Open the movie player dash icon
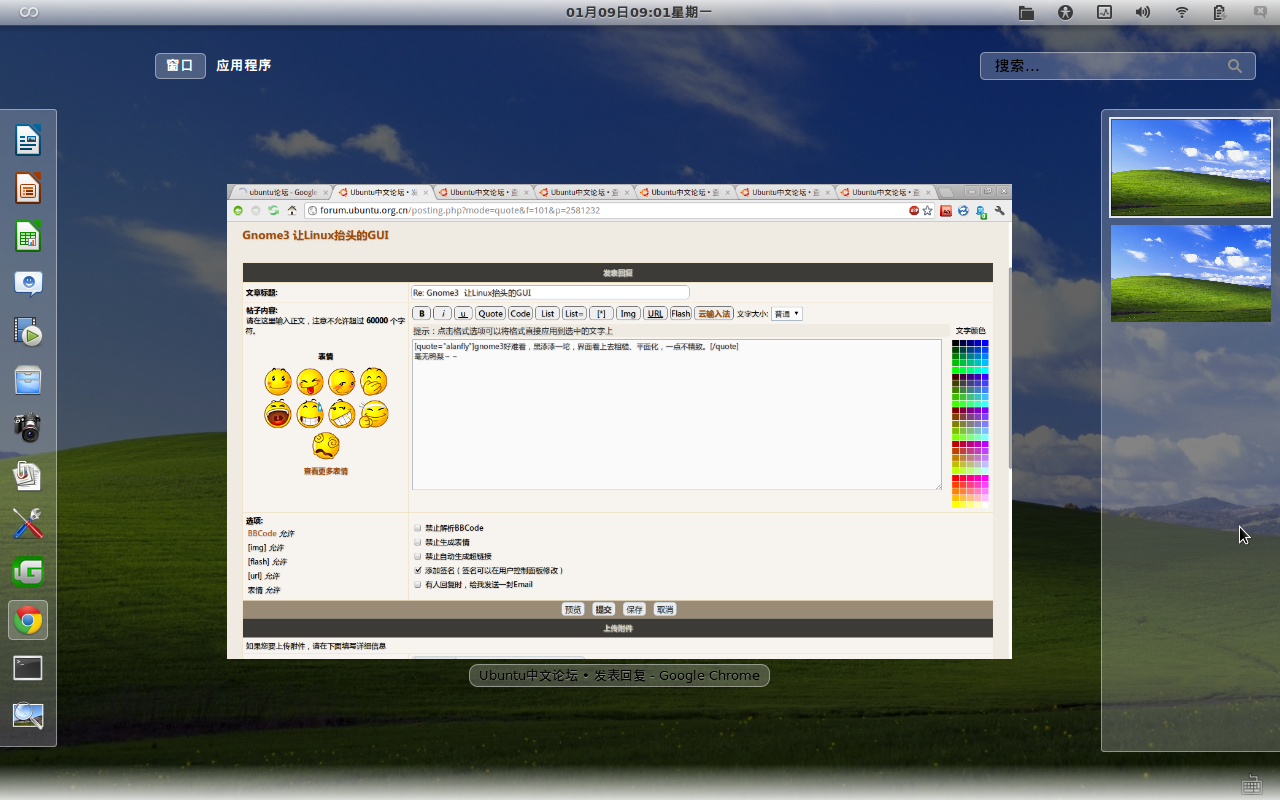The width and height of the screenshot is (1280, 800). 28,332
